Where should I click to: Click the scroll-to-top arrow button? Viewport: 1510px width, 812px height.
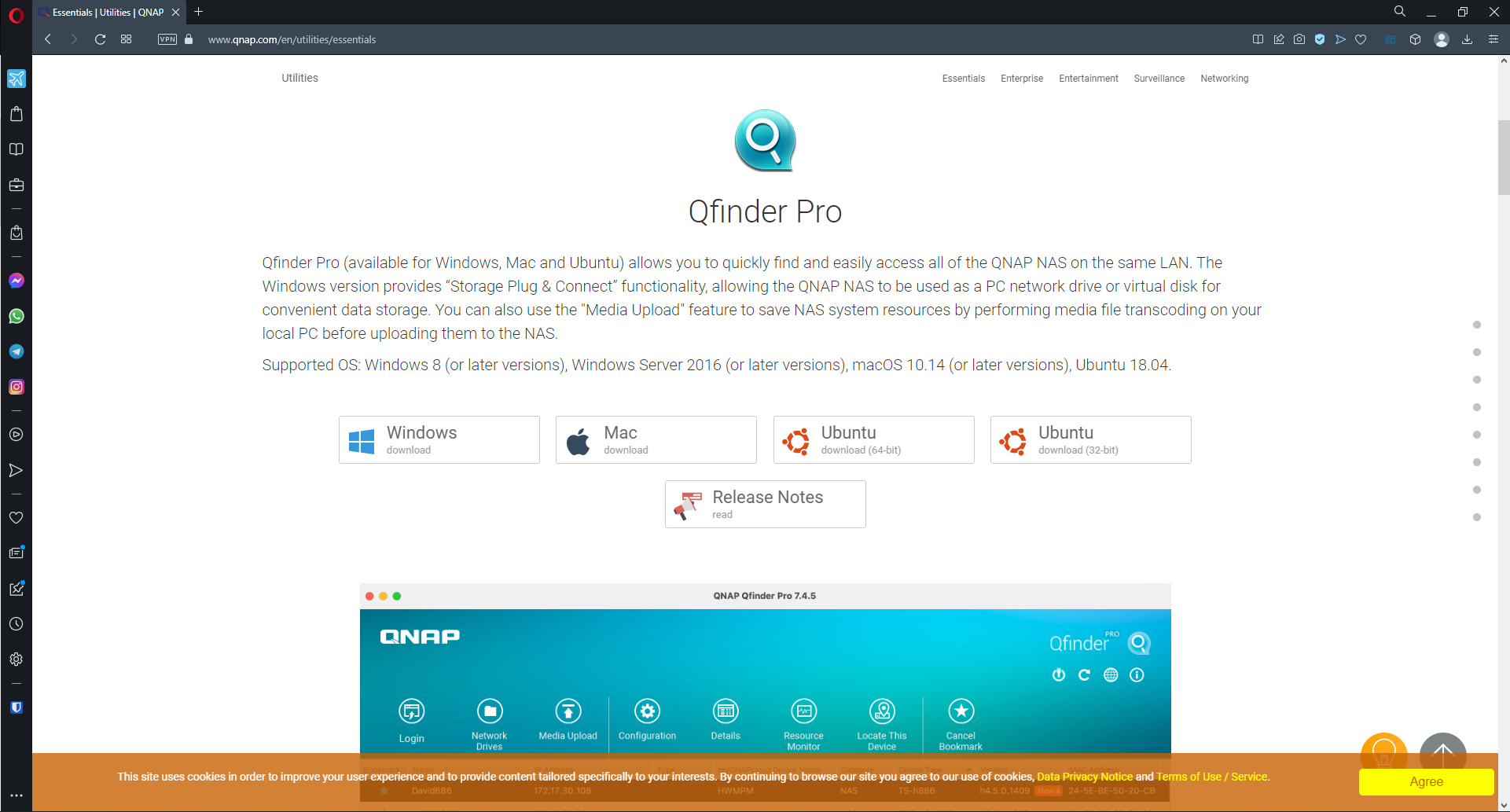click(1443, 755)
